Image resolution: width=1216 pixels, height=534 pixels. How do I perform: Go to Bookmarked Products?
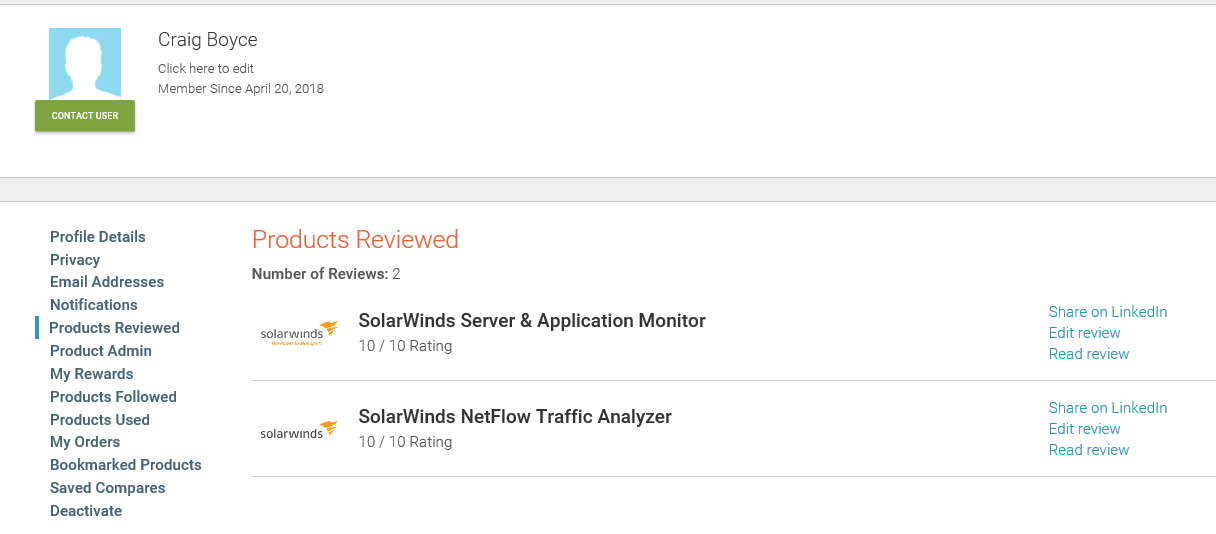coord(126,465)
